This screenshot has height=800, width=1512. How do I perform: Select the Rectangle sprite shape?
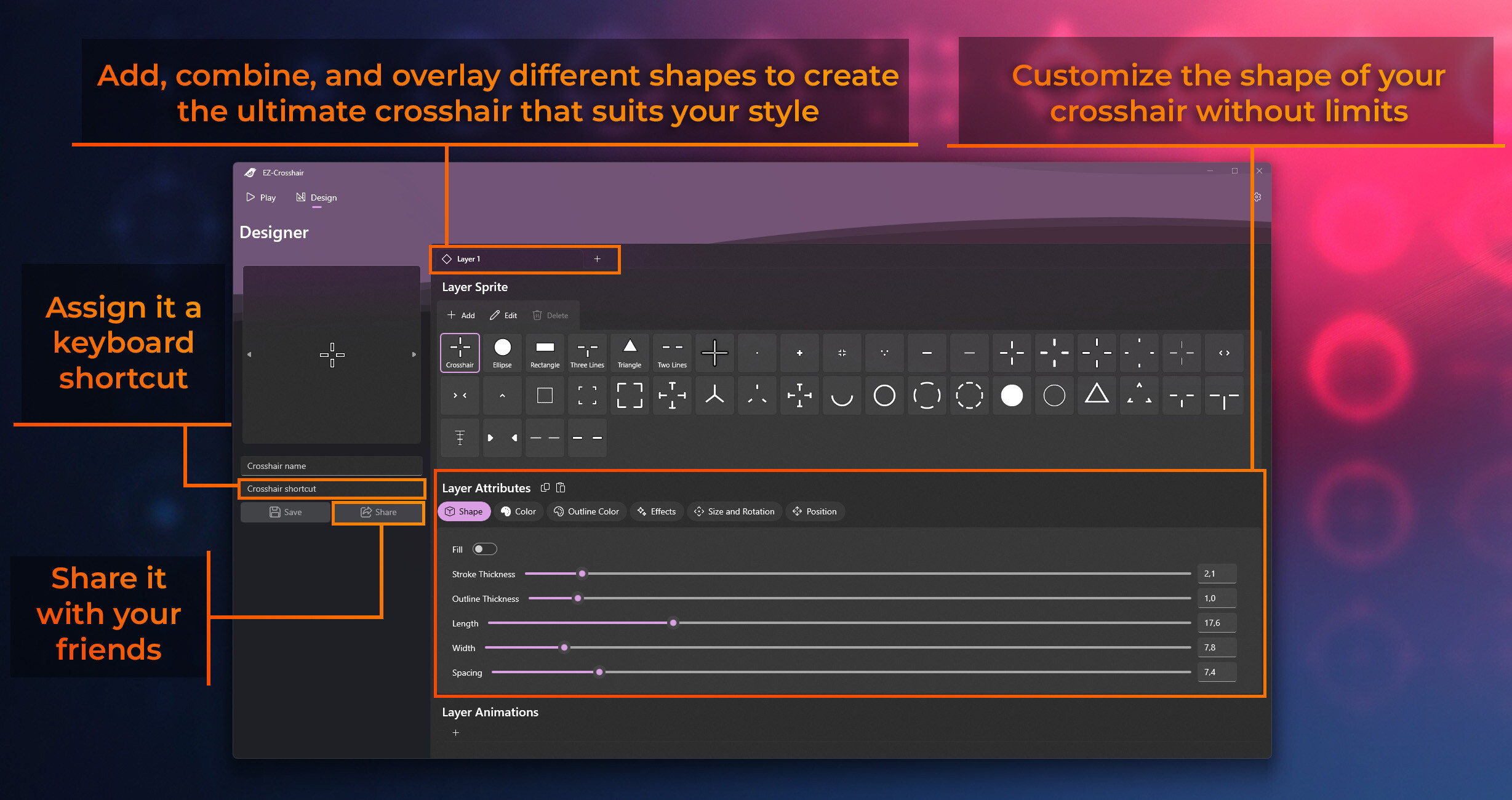point(544,352)
